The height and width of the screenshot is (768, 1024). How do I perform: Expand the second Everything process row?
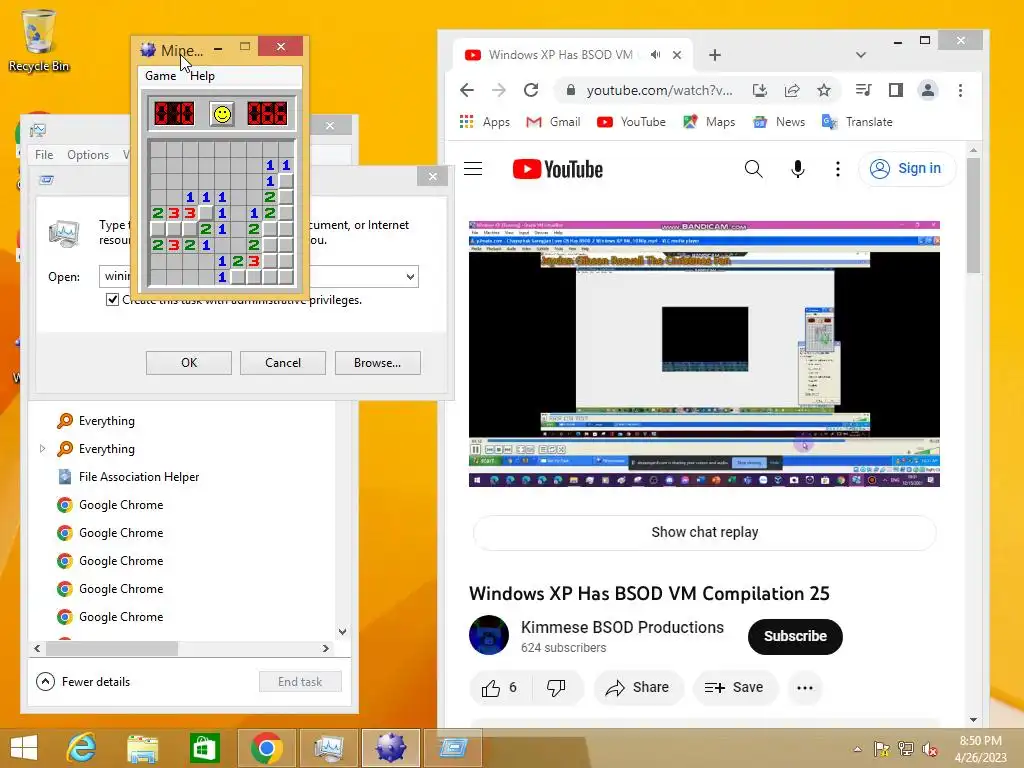[x=42, y=449]
